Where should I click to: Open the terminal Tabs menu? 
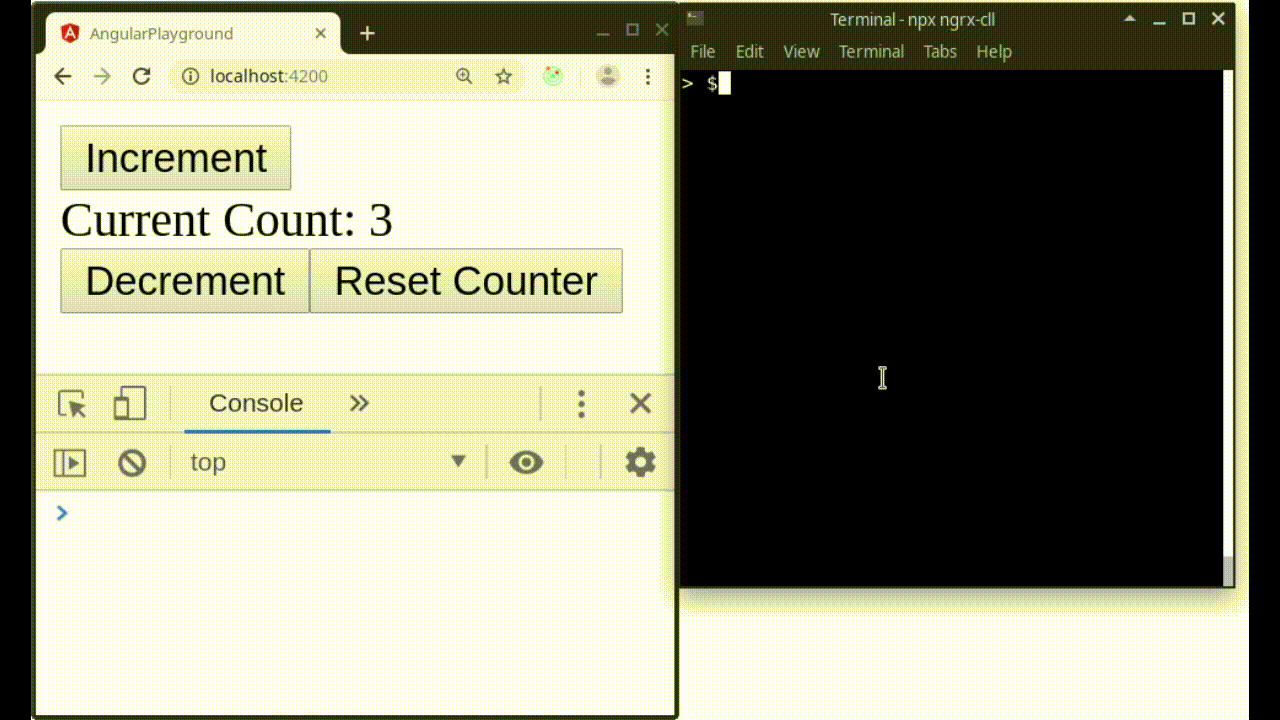pos(940,52)
